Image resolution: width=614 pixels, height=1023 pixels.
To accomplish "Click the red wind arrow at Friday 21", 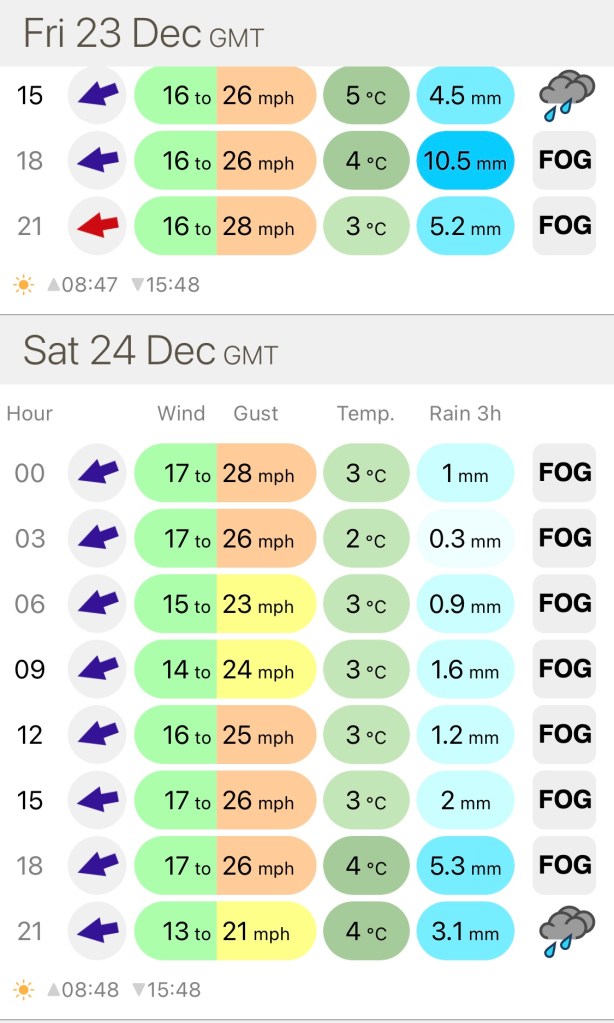I will click(x=97, y=226).
